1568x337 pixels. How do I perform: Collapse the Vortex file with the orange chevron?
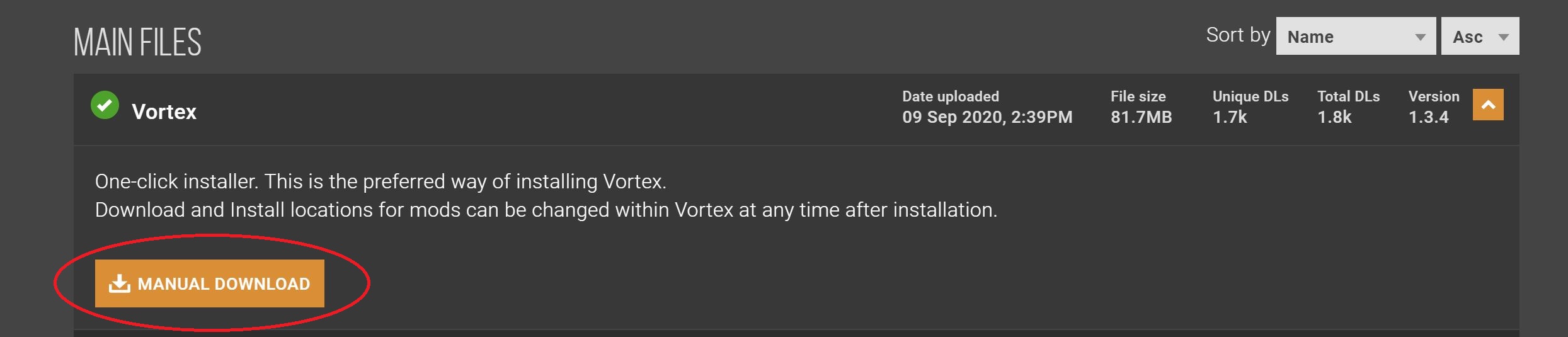pos(1487,105)
